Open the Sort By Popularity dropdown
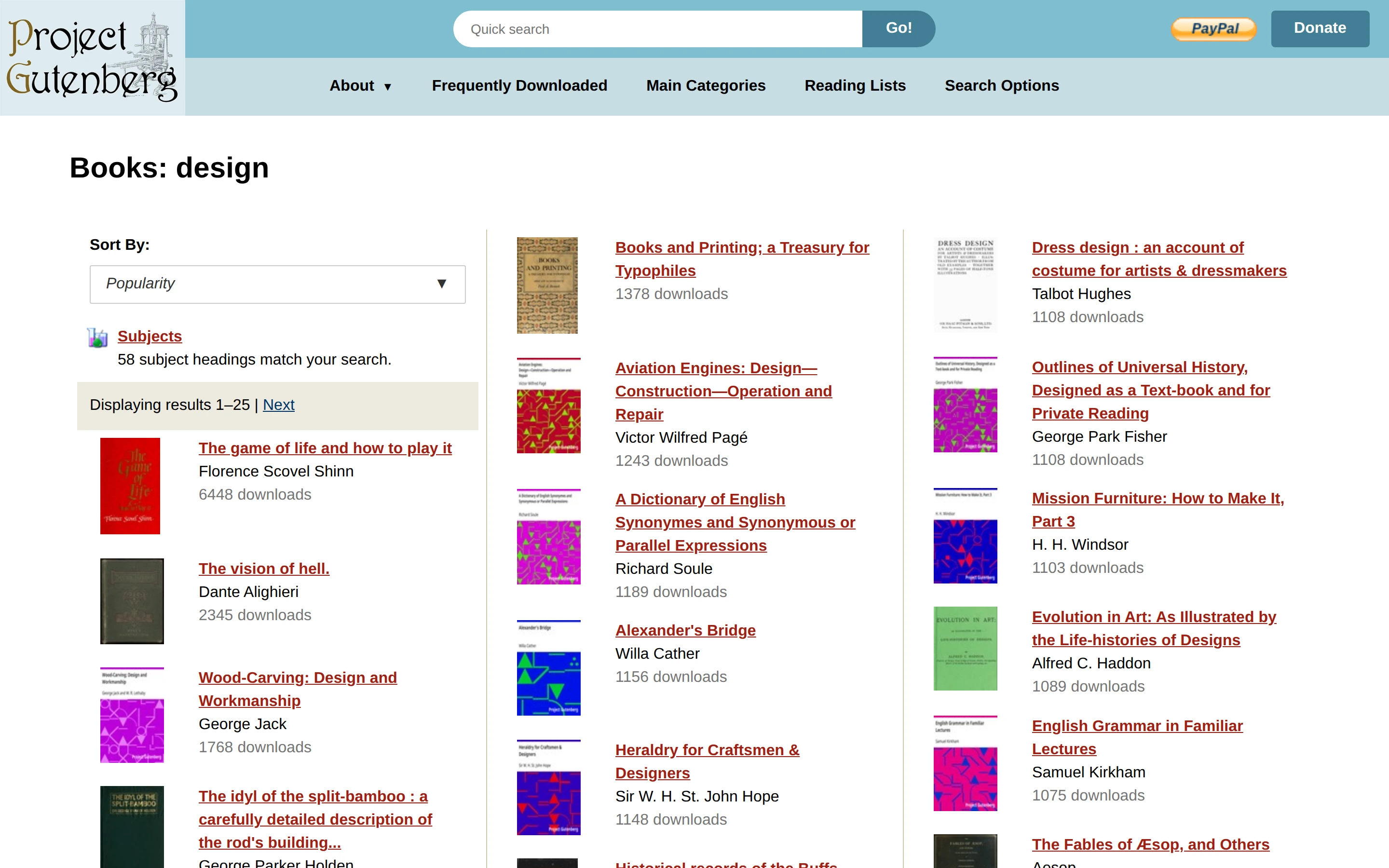 [277, 284]
